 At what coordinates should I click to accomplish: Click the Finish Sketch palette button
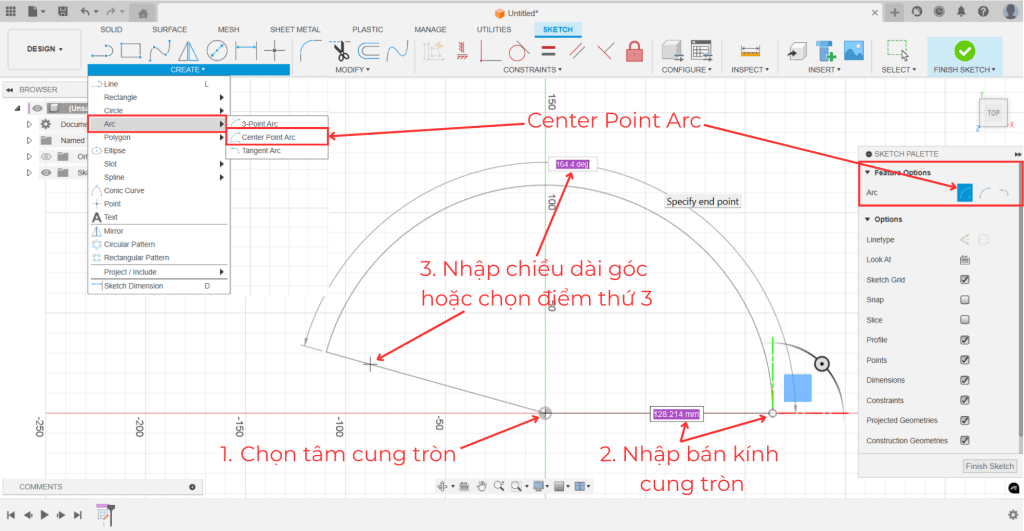coord(989,466)
